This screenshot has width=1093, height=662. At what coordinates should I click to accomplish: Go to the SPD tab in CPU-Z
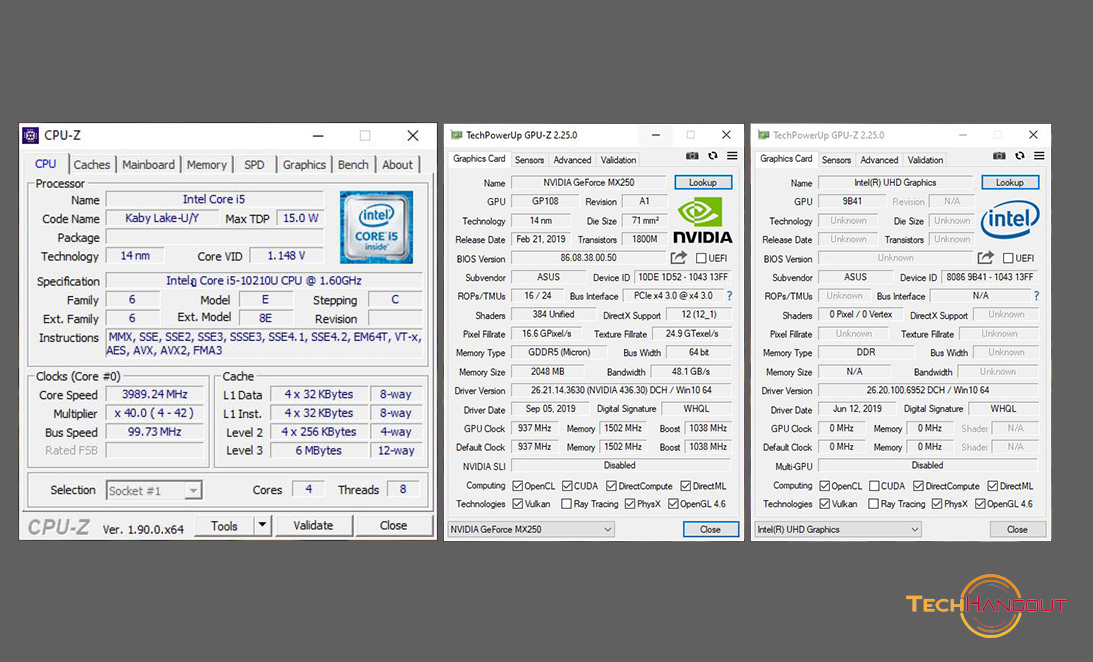254,165
